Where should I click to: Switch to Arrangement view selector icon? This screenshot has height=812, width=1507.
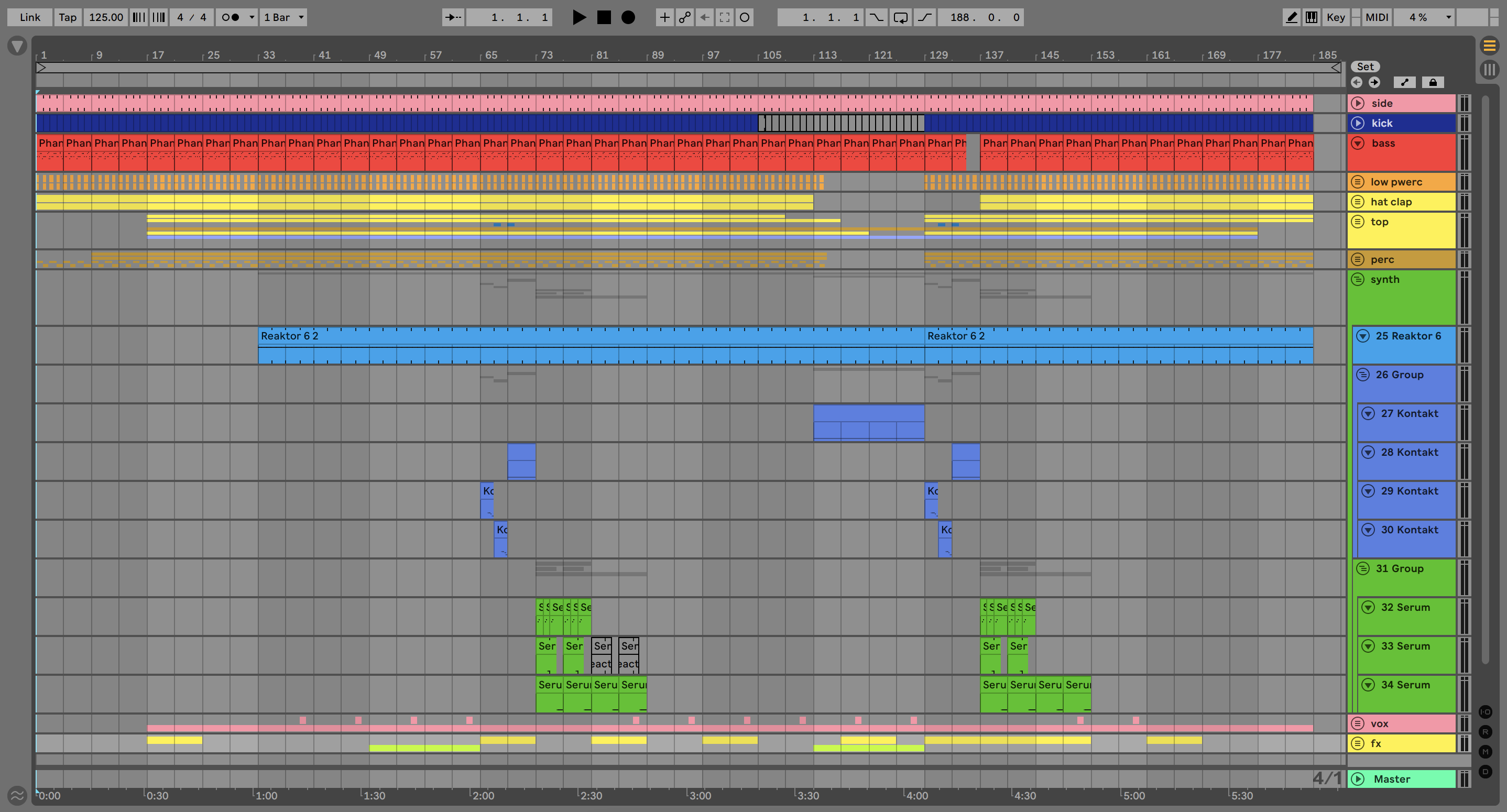click(x=1490, y=45)
